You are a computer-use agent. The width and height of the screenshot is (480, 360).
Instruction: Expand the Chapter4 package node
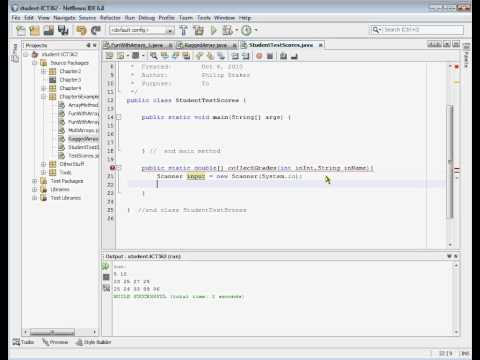point(43,88)
